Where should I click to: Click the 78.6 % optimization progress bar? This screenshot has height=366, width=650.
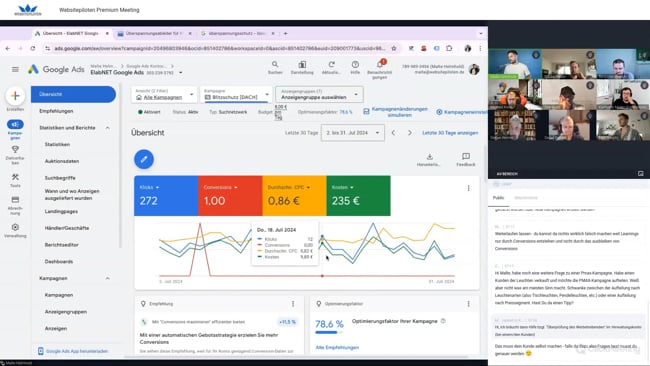pyautogui.click(x=329, y=332)
